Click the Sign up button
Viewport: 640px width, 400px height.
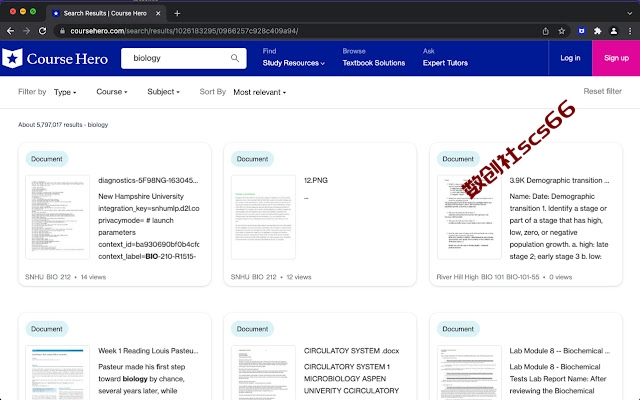click(616, 58)
